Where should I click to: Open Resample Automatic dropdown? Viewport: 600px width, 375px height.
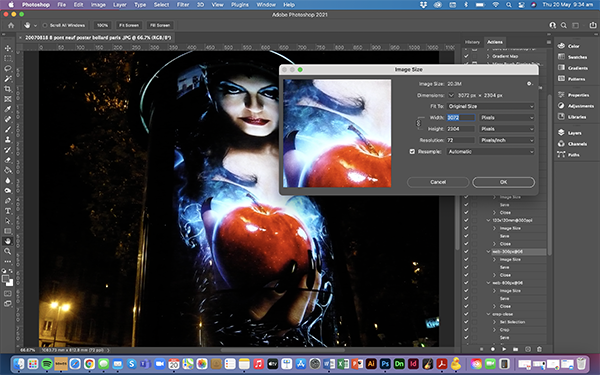pyautogui.click(x=491, y=152)
